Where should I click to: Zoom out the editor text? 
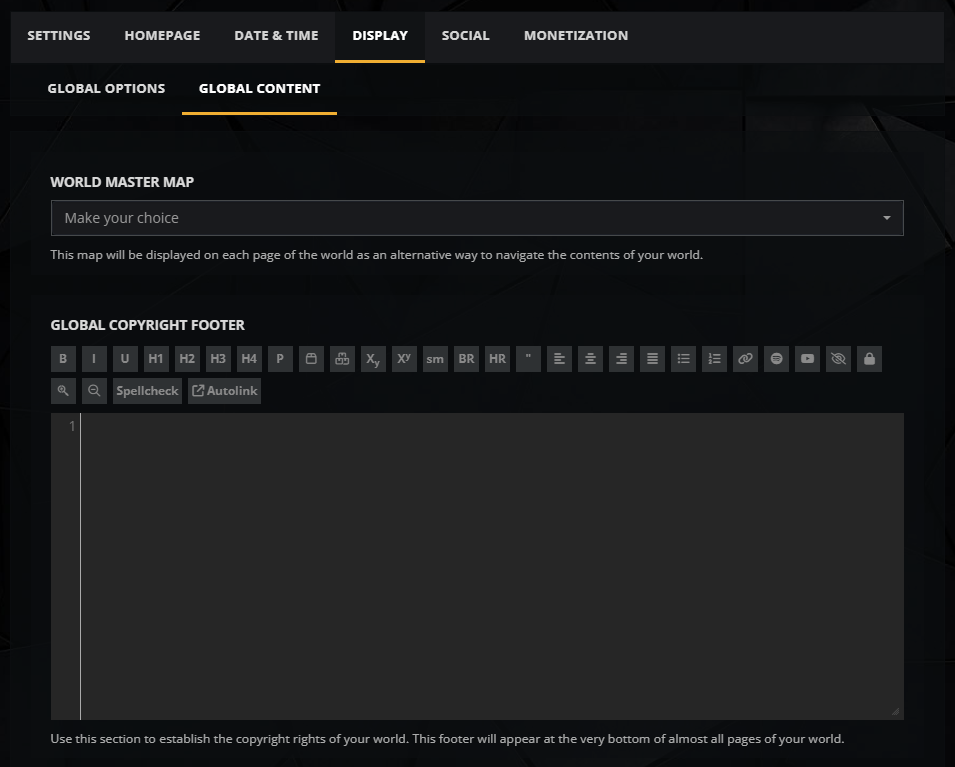point(94,391)
